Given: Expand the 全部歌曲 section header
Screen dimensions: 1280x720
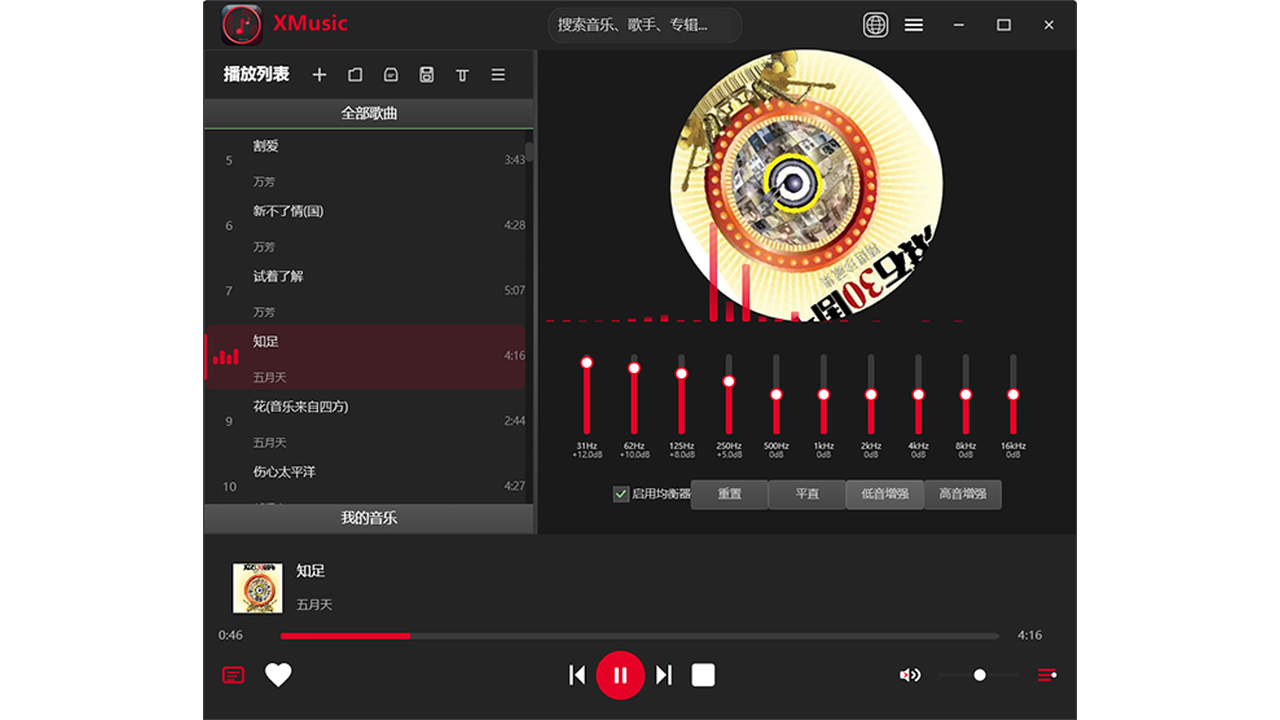Looking at the screenshot, I should (369, 114).
